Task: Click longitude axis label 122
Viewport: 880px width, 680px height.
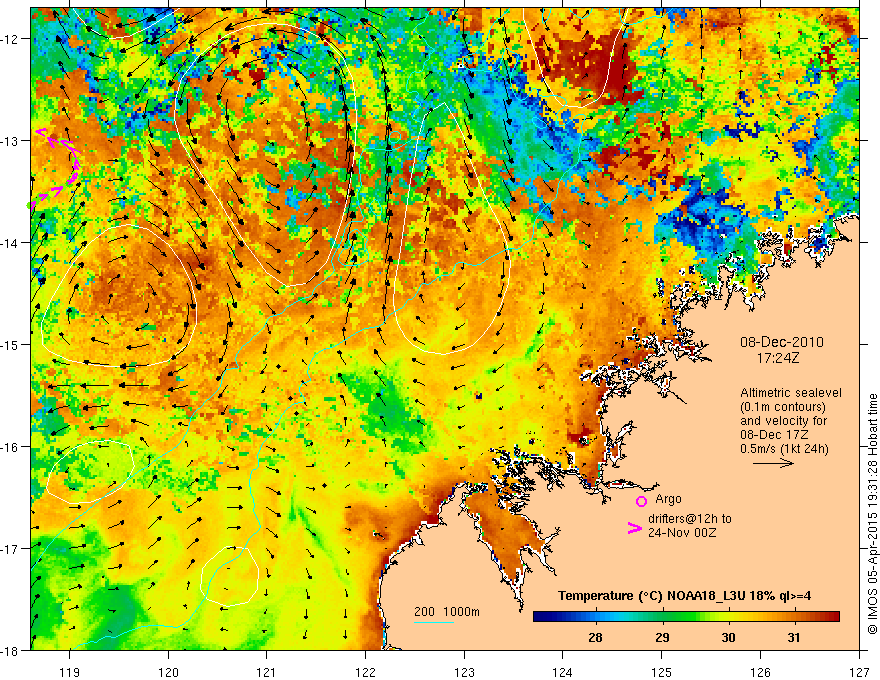Action: [x=365, y=672]
